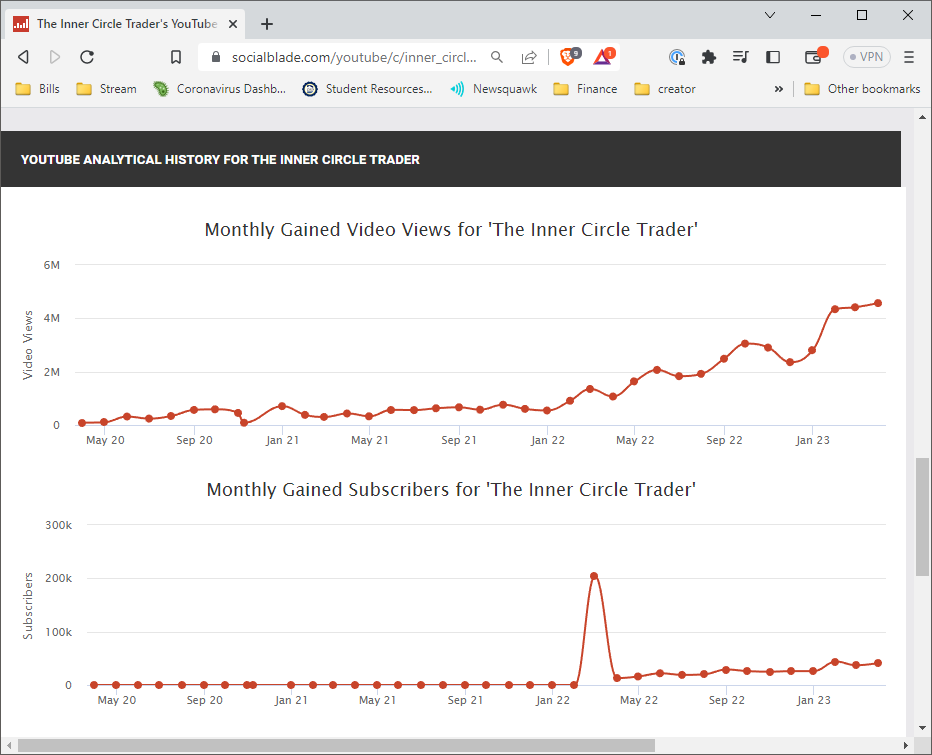Click the last data point on subscribers chart

point(878,663)
